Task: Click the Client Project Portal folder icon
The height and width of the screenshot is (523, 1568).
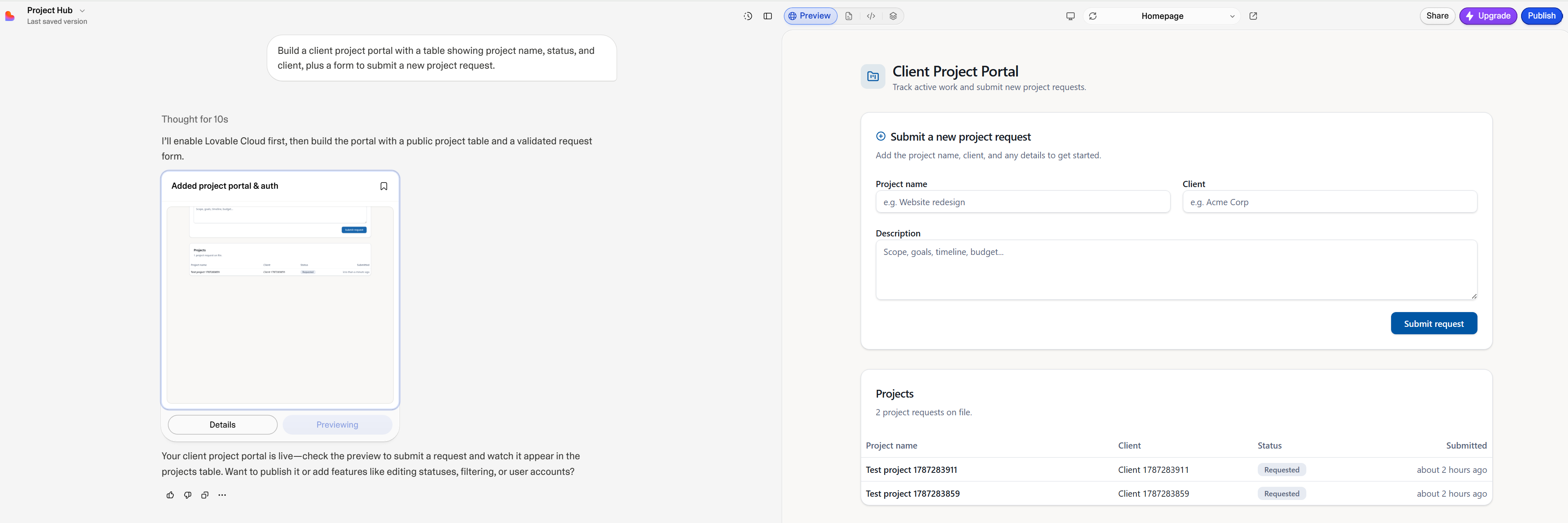Action: tap(873, 76)
